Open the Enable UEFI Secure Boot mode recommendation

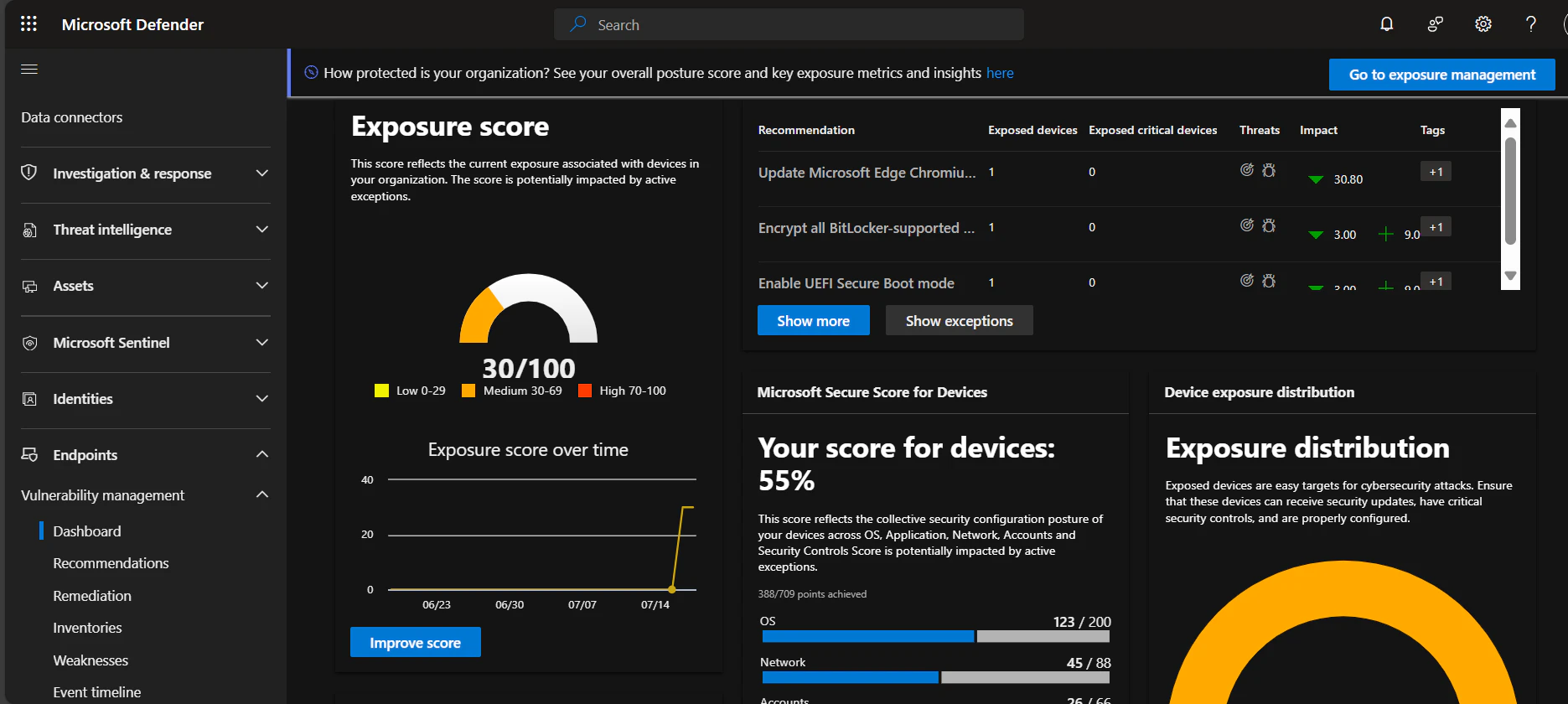(856, 283)
